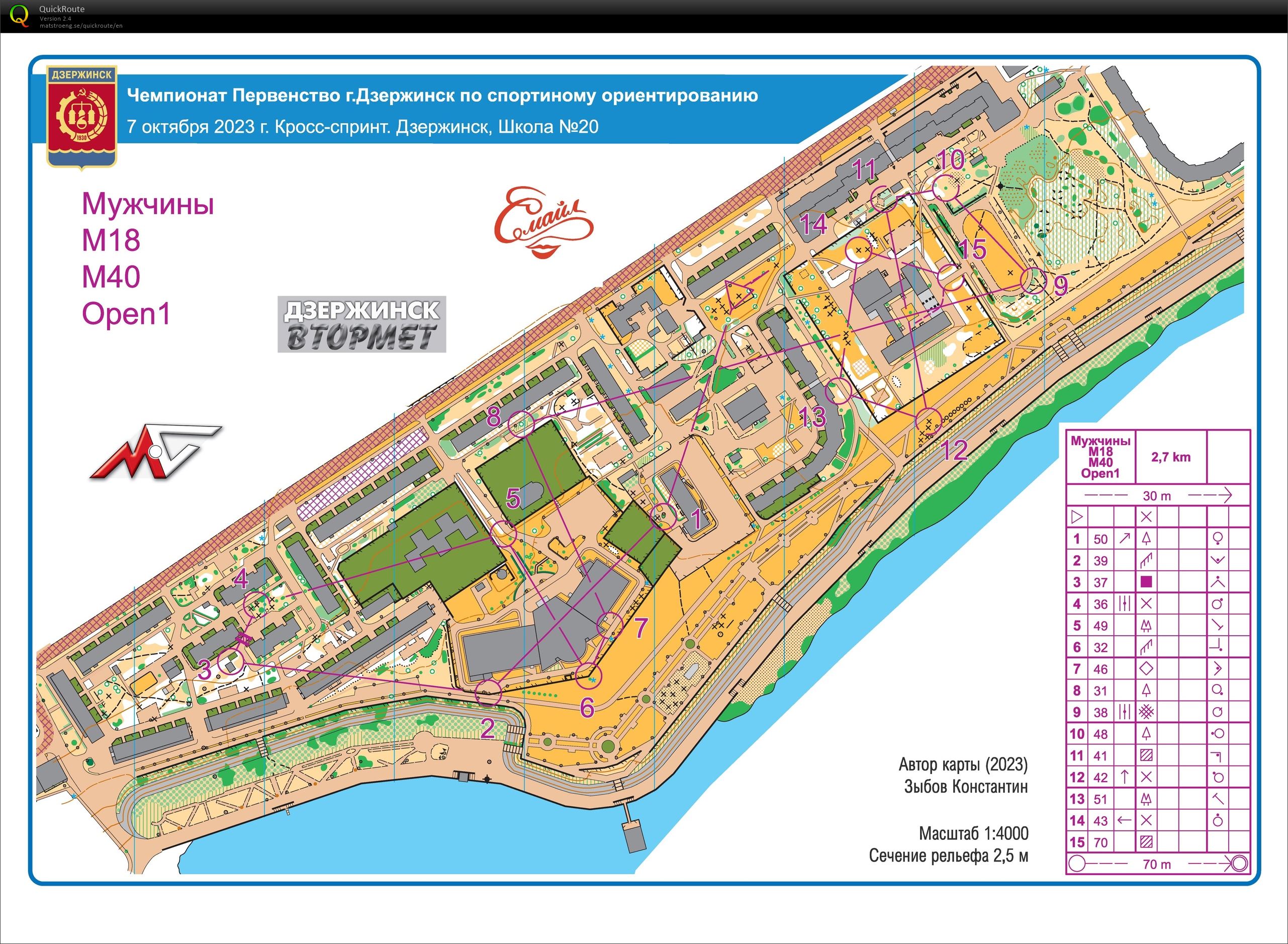Click the 'Мужчины' class heading
1288x944 pixels.
148,203
